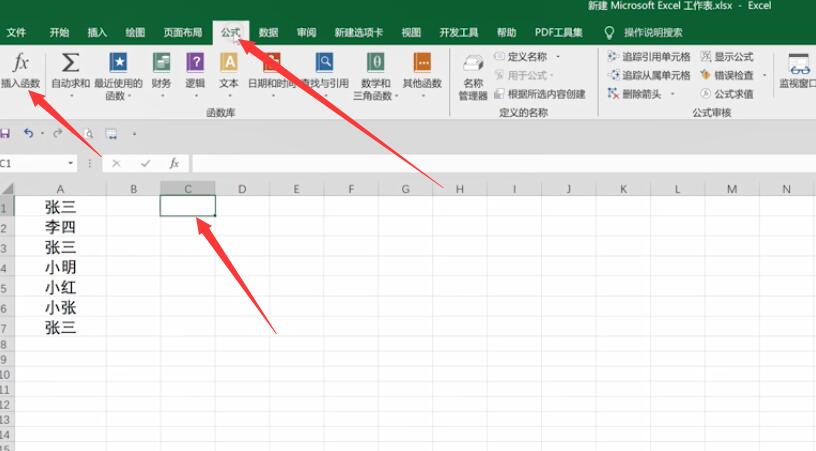Click Evaluate Formula (公式求值)
This screenshot has height=451, width=816.
tap(727, 94)
